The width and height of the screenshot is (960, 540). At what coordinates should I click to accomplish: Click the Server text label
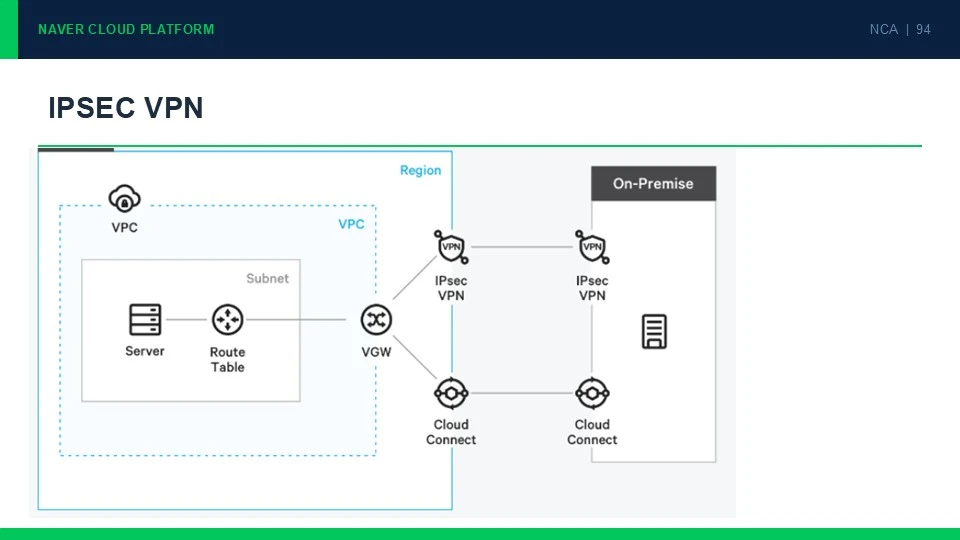145,351
